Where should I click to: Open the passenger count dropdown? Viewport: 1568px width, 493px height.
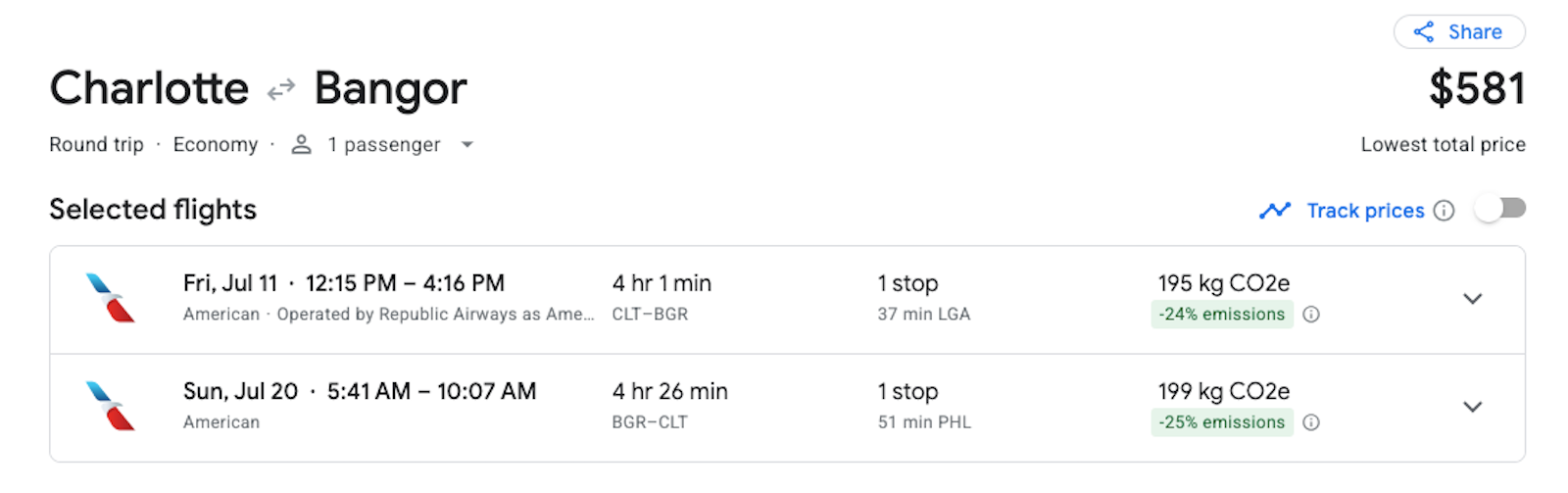click(x=467, y=145)
